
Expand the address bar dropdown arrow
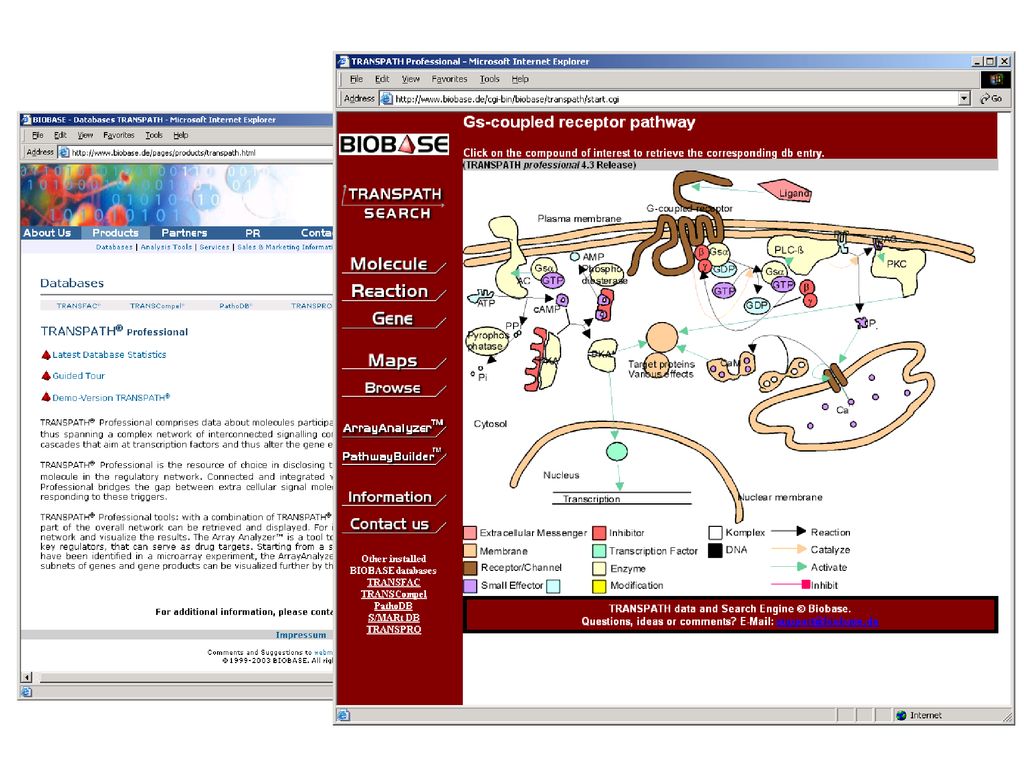pos(965,99)
